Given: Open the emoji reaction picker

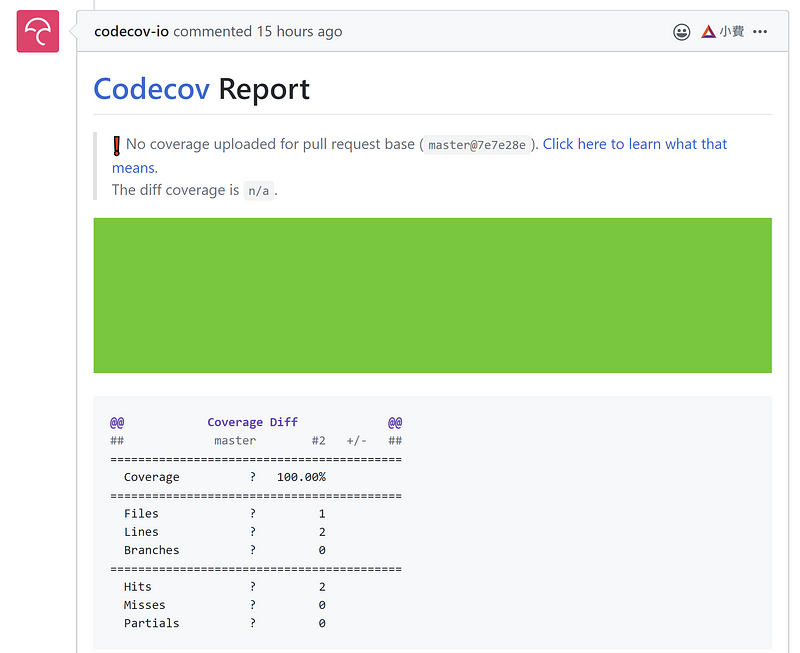Looking at the screenshot, I should 682,32.
